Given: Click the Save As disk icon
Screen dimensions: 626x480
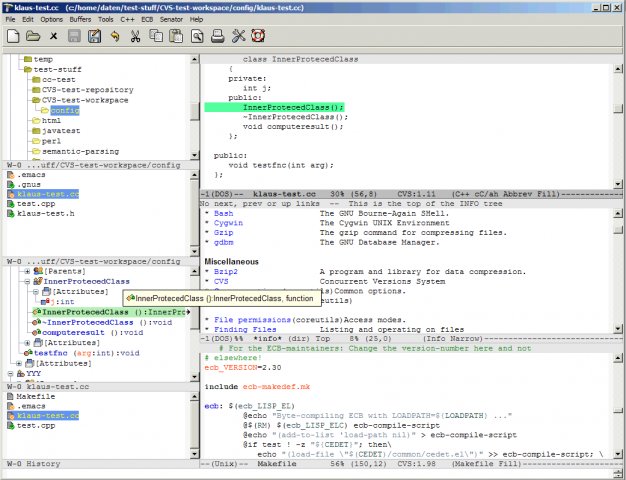Looking at the screenshot, I should pyautogui.click(x=94, y=37).
